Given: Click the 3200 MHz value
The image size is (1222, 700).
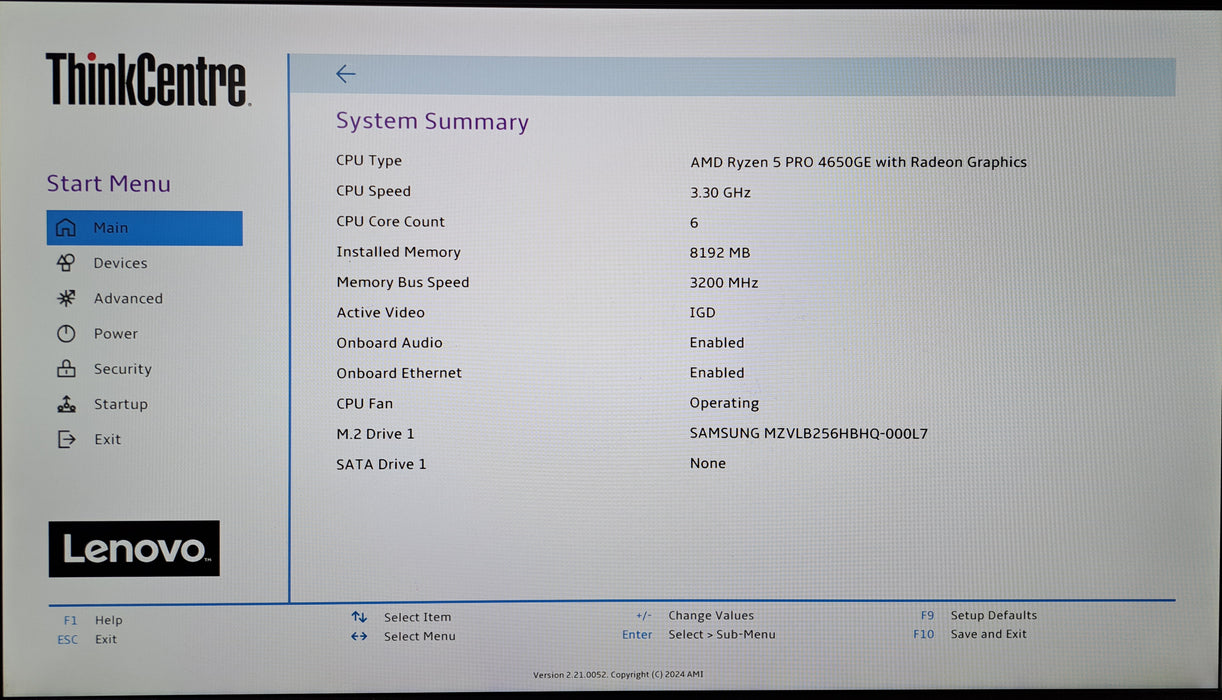Looking at the screenshot, I should coord(724,283).
